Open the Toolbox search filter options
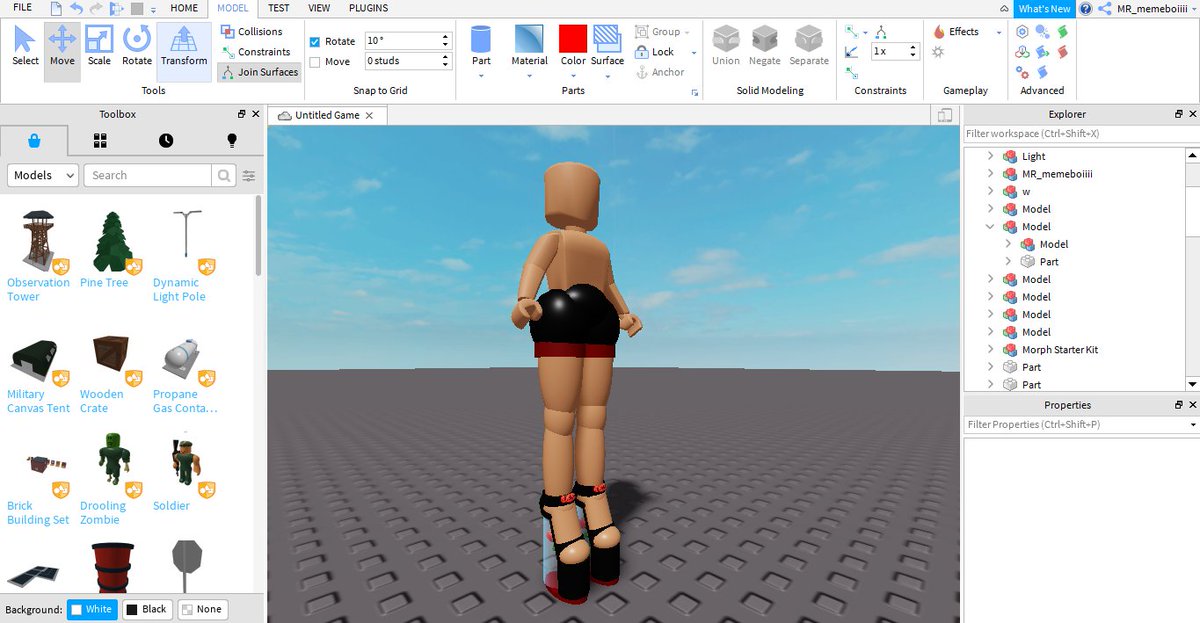 [x=248, y=175]
